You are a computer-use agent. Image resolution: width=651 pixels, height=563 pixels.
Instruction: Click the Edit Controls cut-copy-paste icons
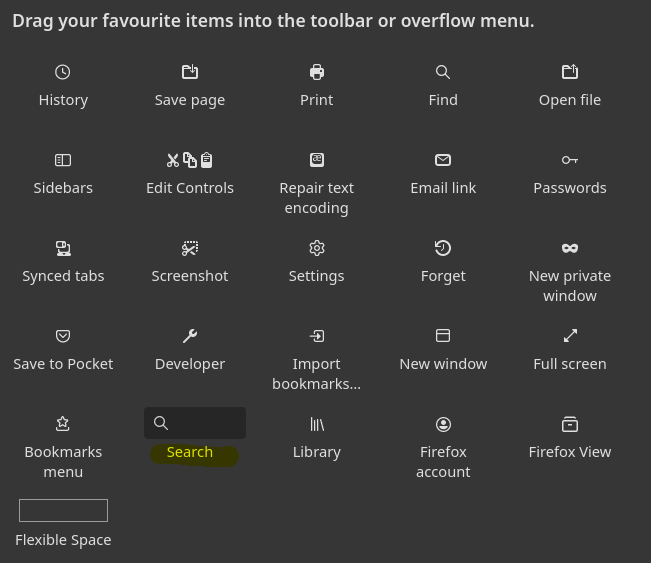190,160
